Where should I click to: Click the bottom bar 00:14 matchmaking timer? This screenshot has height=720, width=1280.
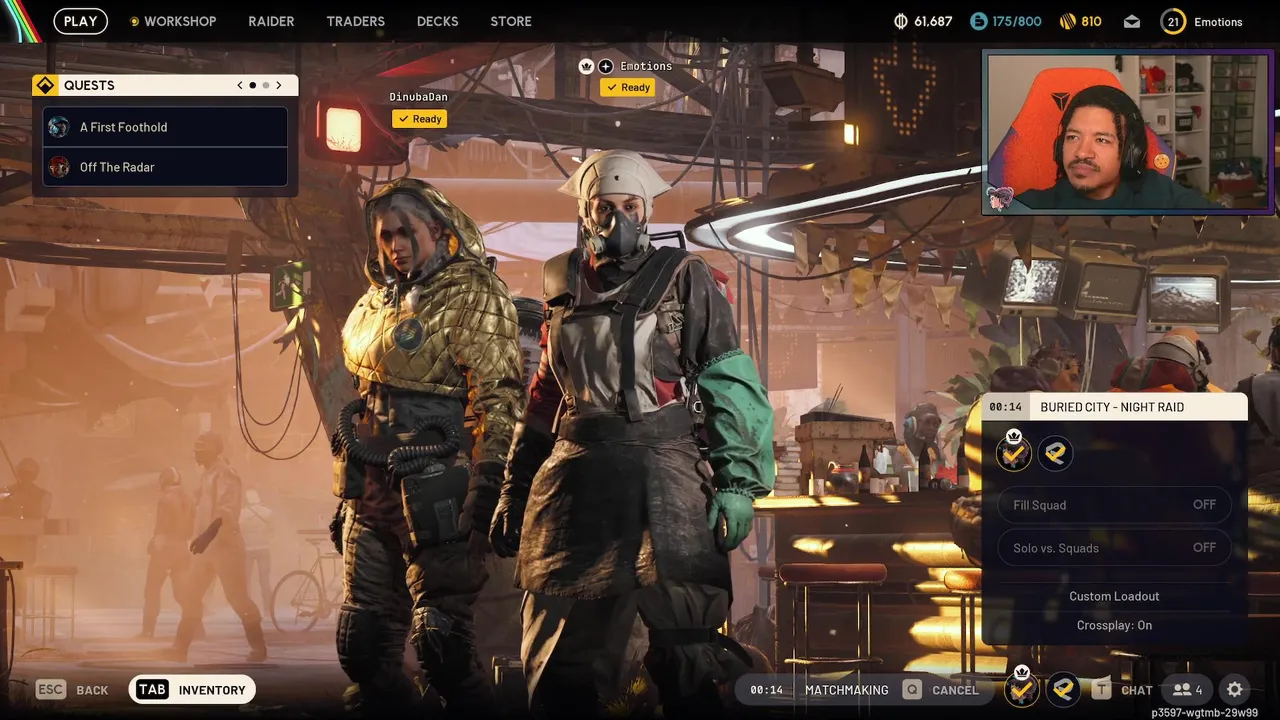(x=766, y=690)
